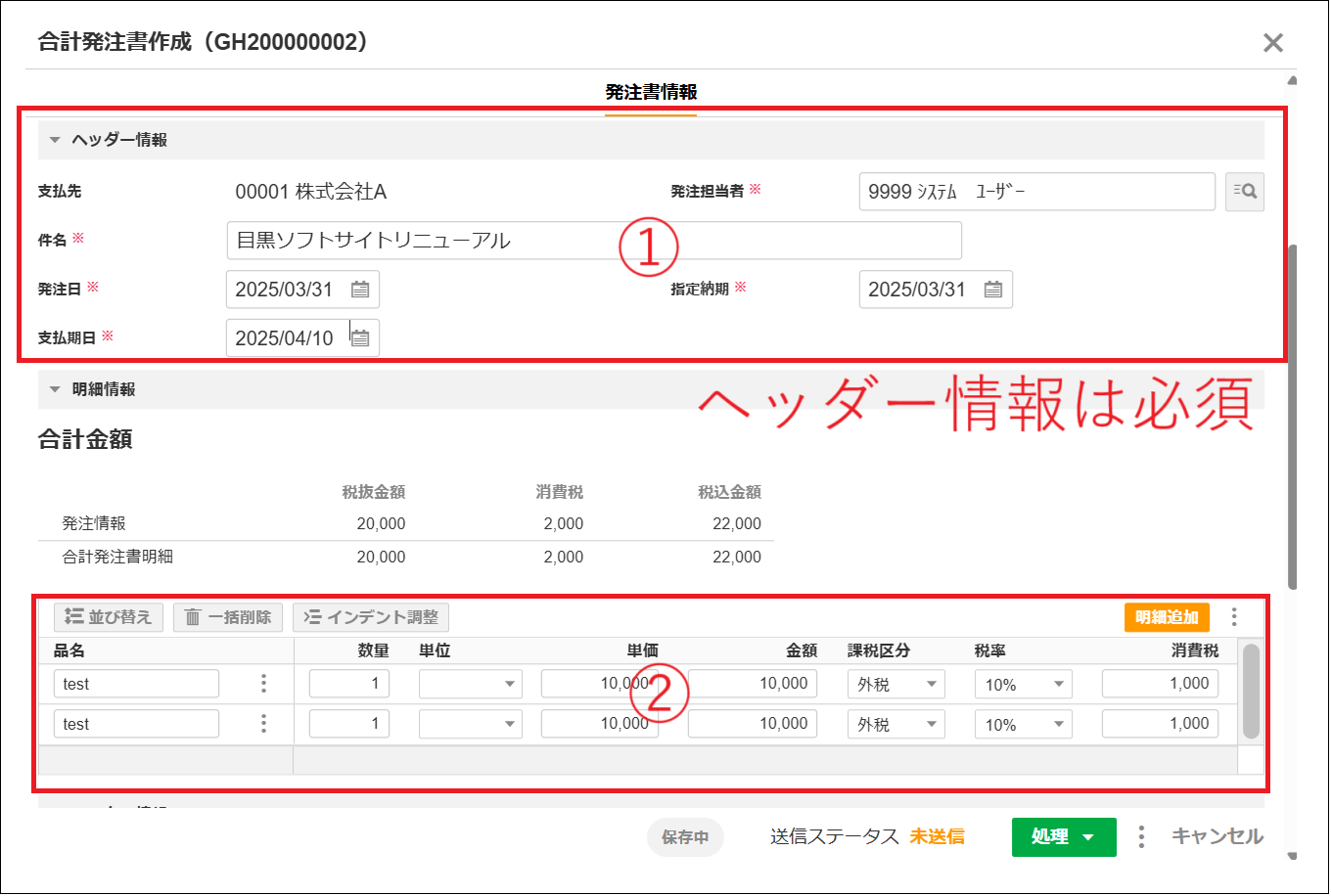The image size is (1331, 896).
Task: Open the 単位 dropdown in the first row
Action: pos(471,684)
